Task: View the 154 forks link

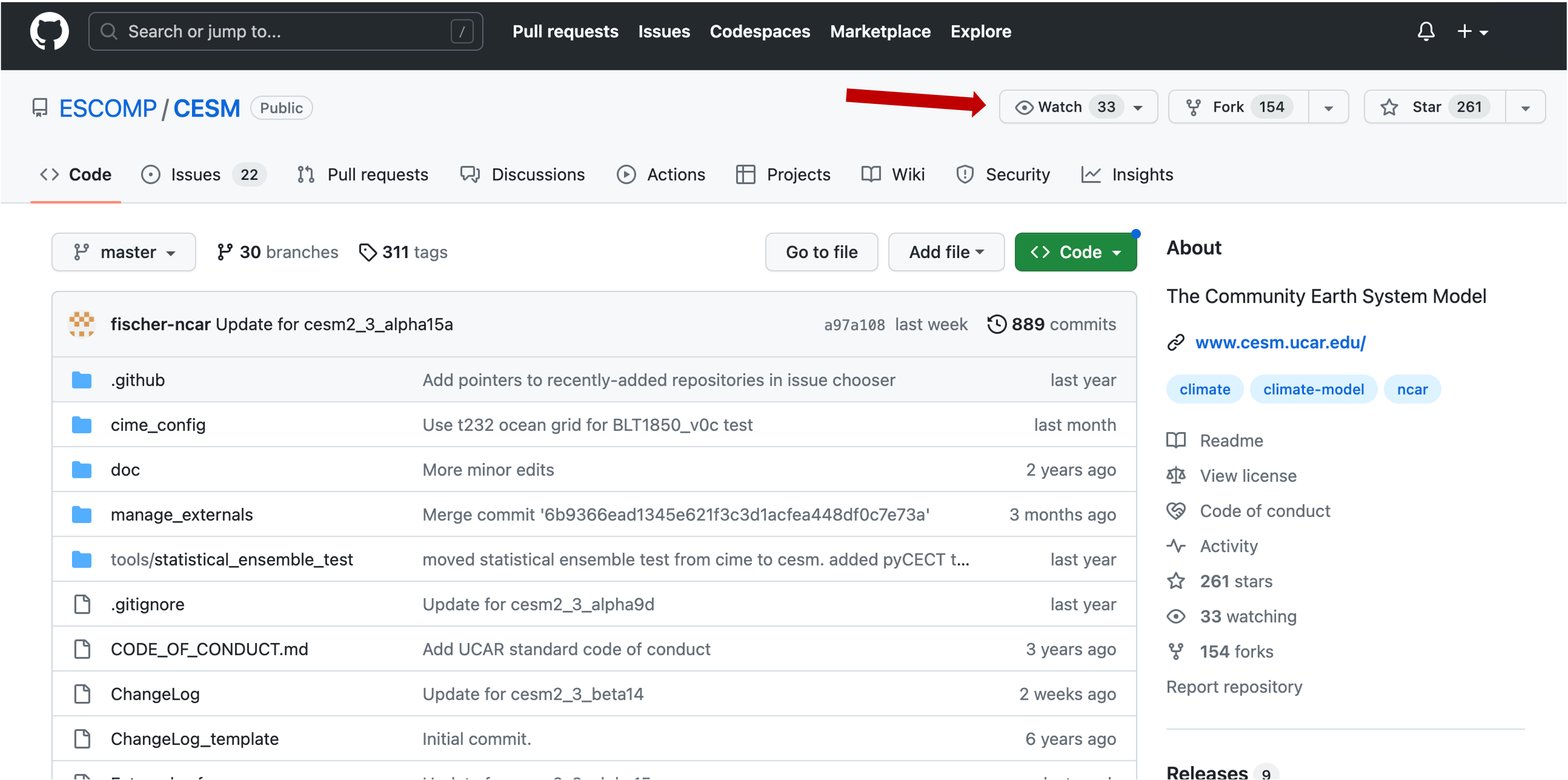Action: pyautogui.click(x=1220, y=651)
